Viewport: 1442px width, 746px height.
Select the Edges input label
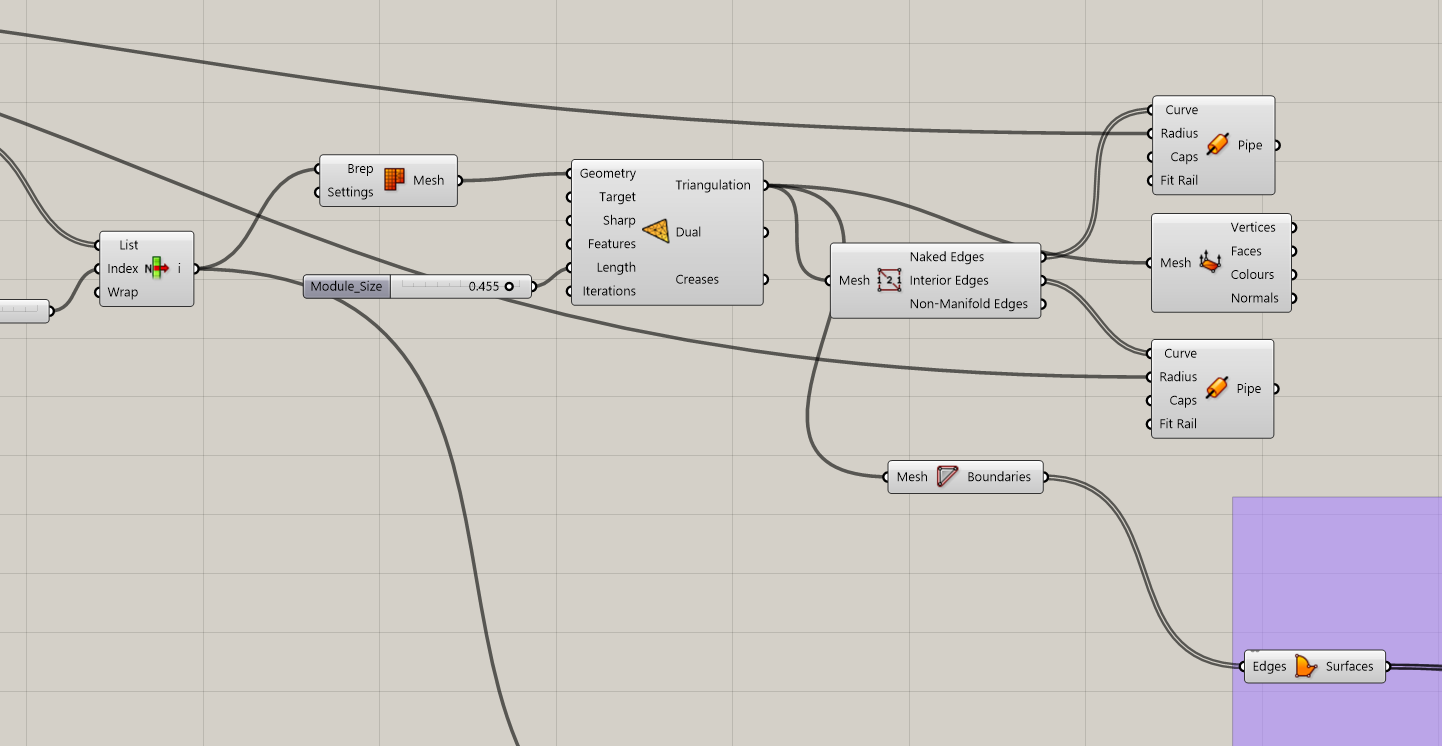pos(1269,666)
